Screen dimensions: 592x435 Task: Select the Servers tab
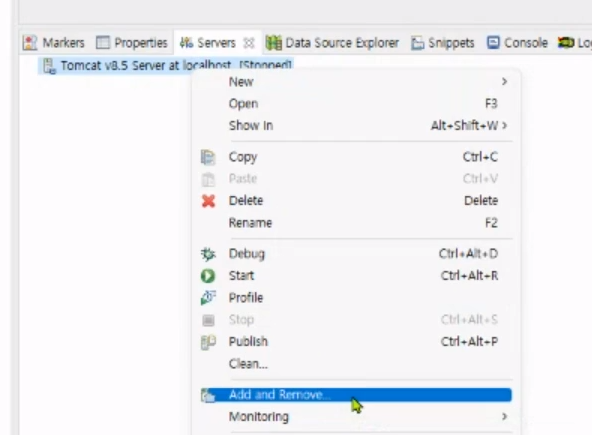pos(216,43)
